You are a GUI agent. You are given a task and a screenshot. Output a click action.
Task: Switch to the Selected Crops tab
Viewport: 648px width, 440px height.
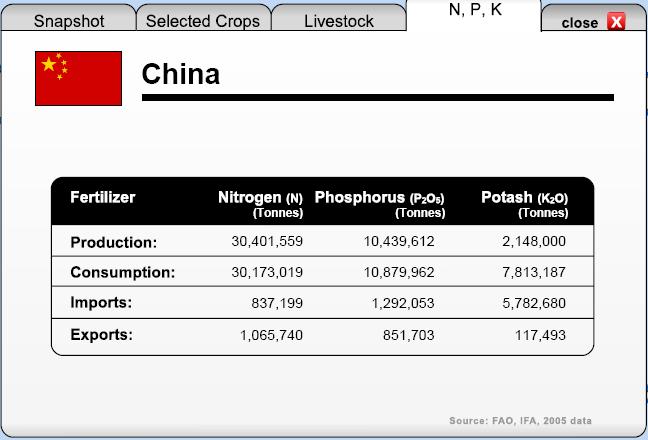(203, 18)
